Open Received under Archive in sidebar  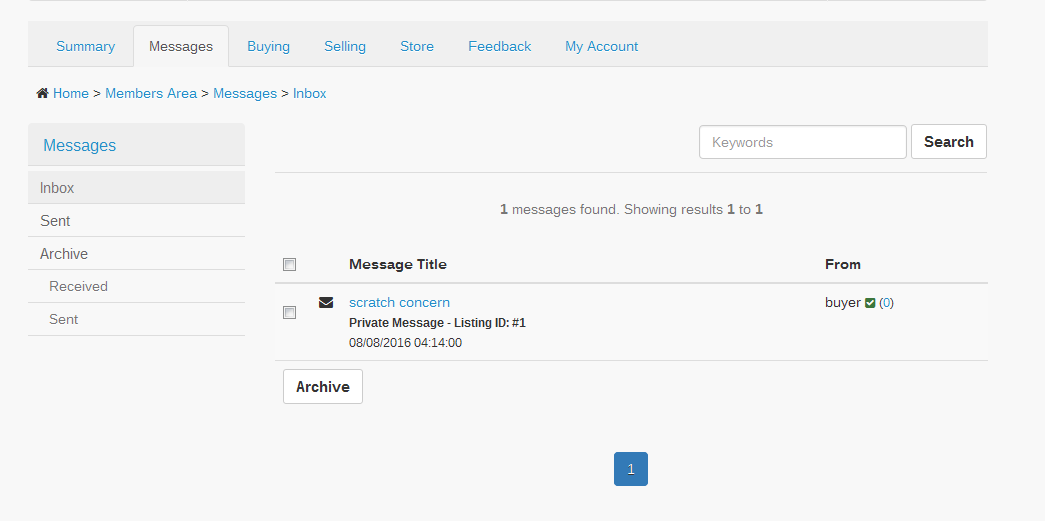coord(78,286)
